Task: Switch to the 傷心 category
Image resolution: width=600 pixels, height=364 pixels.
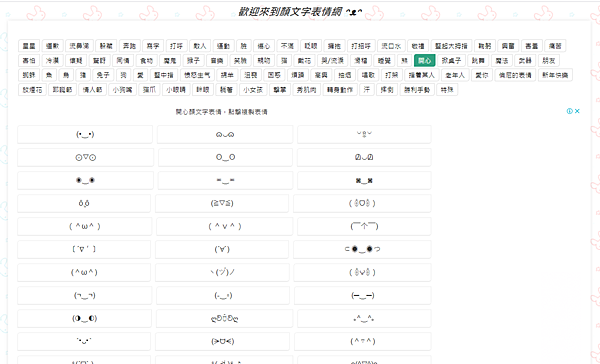Action: pyautogui.click(x=264, y=46)
